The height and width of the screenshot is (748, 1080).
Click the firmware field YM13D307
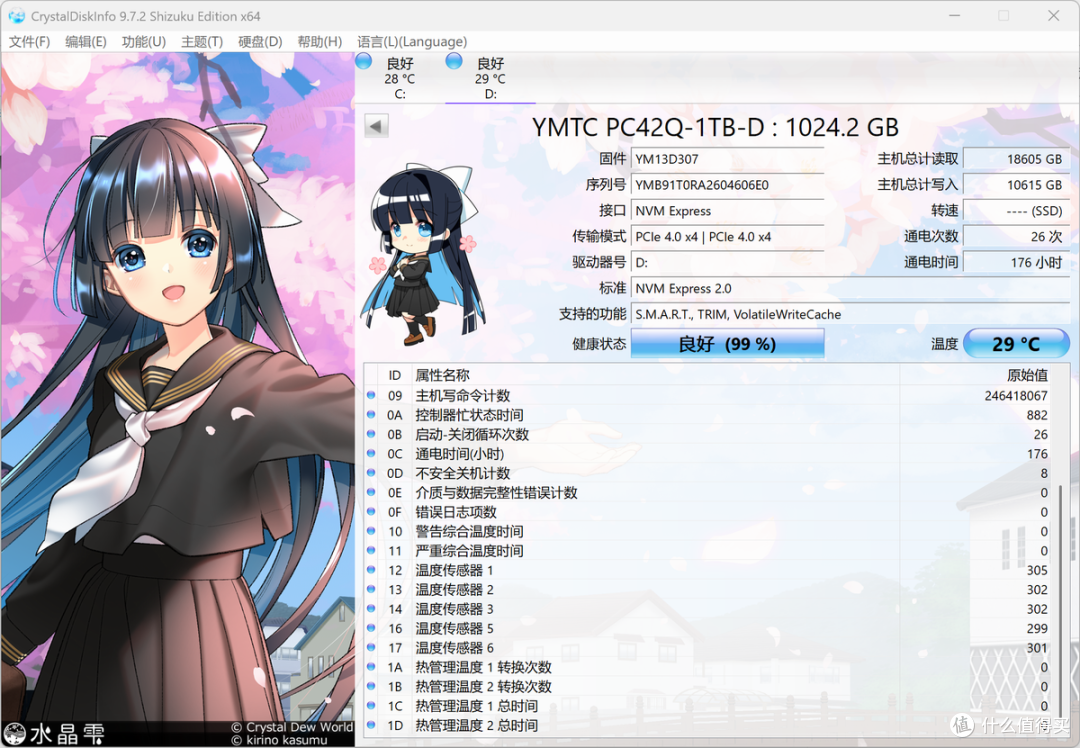pyautogui.click(x=727, y=159)
